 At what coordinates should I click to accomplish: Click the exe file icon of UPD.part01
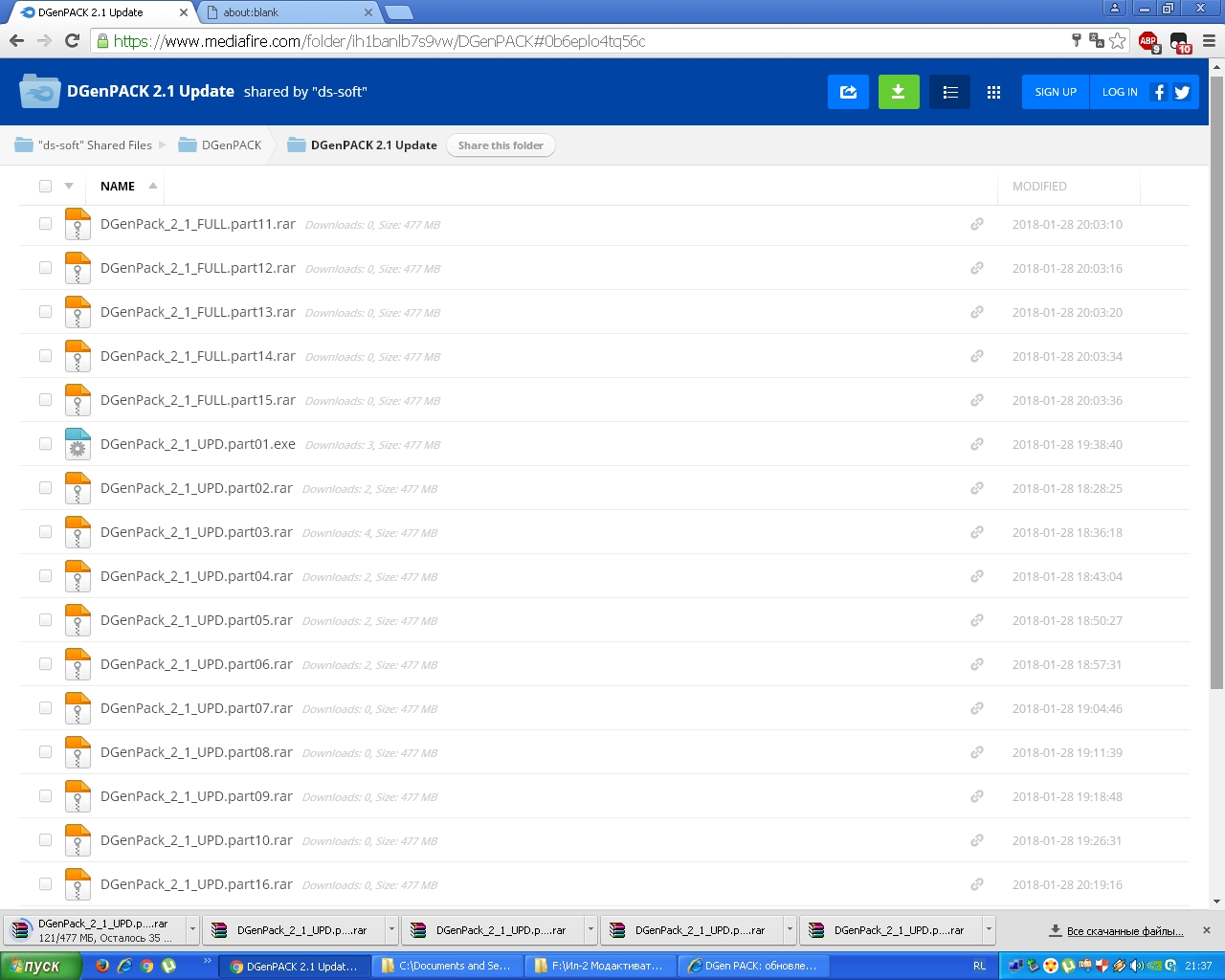pyautogui.click(x=78, y=444)
